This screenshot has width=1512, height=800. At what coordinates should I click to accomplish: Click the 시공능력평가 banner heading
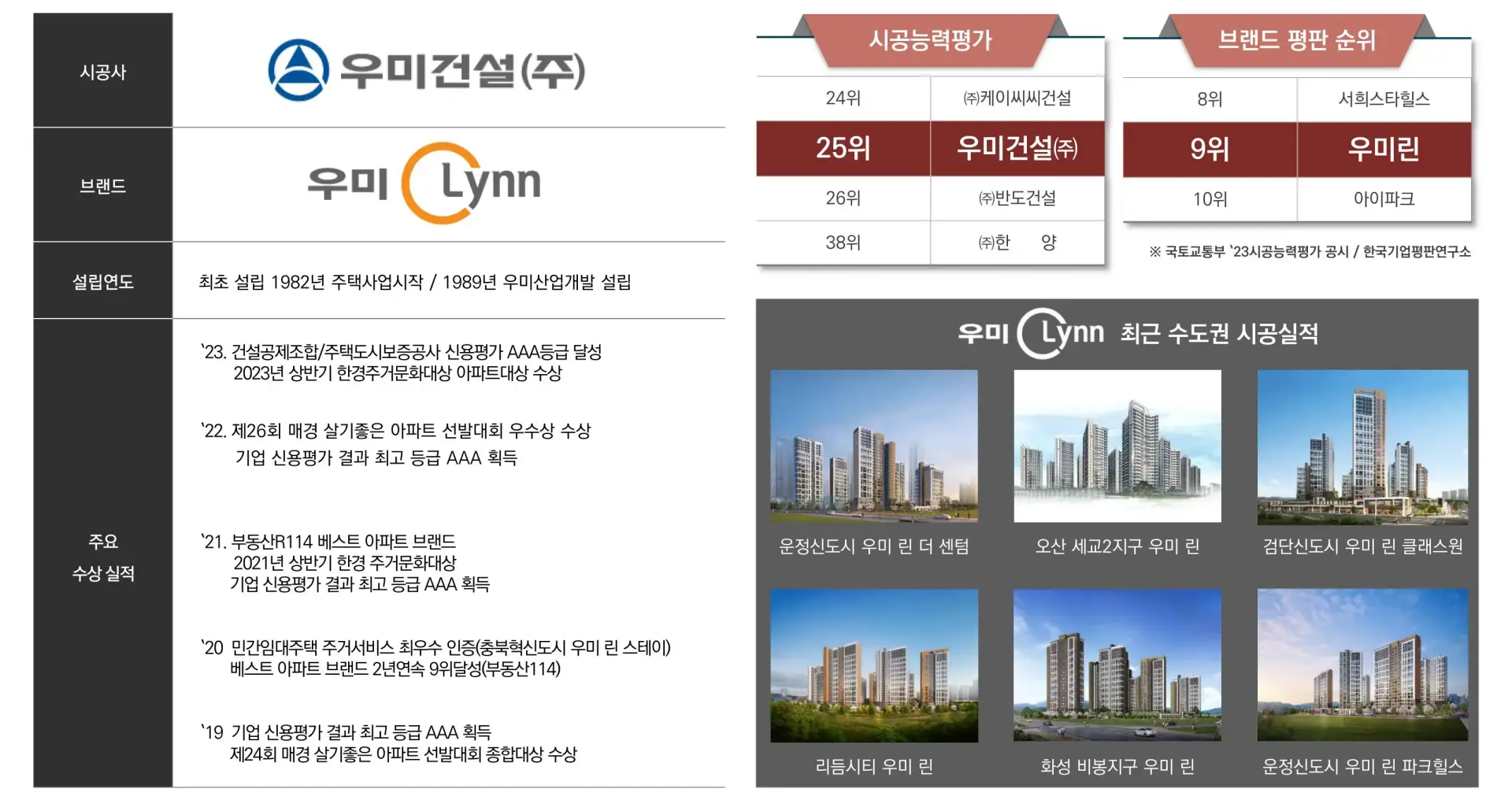click(x=930, y=39)
